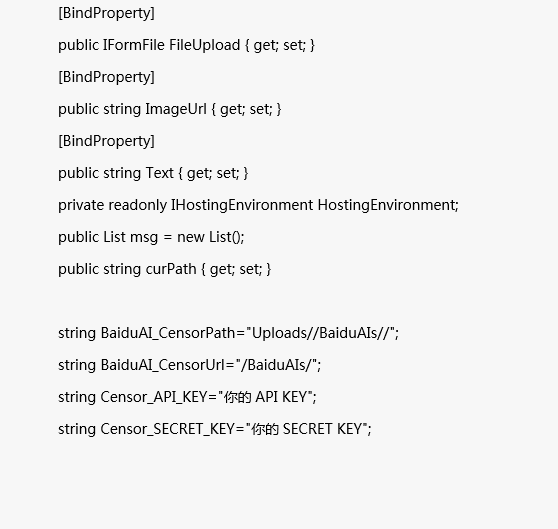This screenshot has height=529, width=558.
Task: Click the ImageUrl string property line
Action: pos(170,110)
